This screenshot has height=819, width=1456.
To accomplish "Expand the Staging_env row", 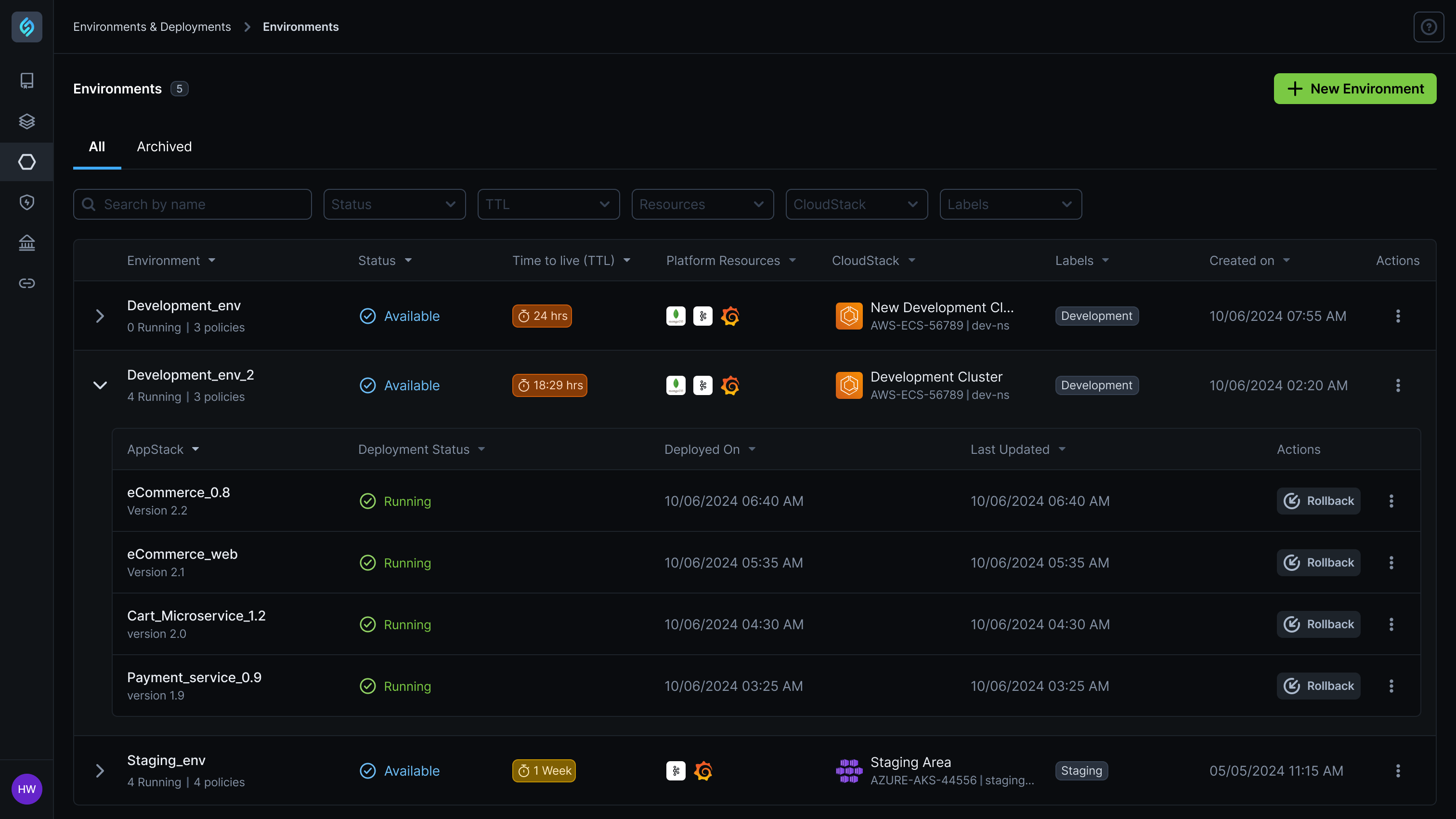I will [100, 771].
